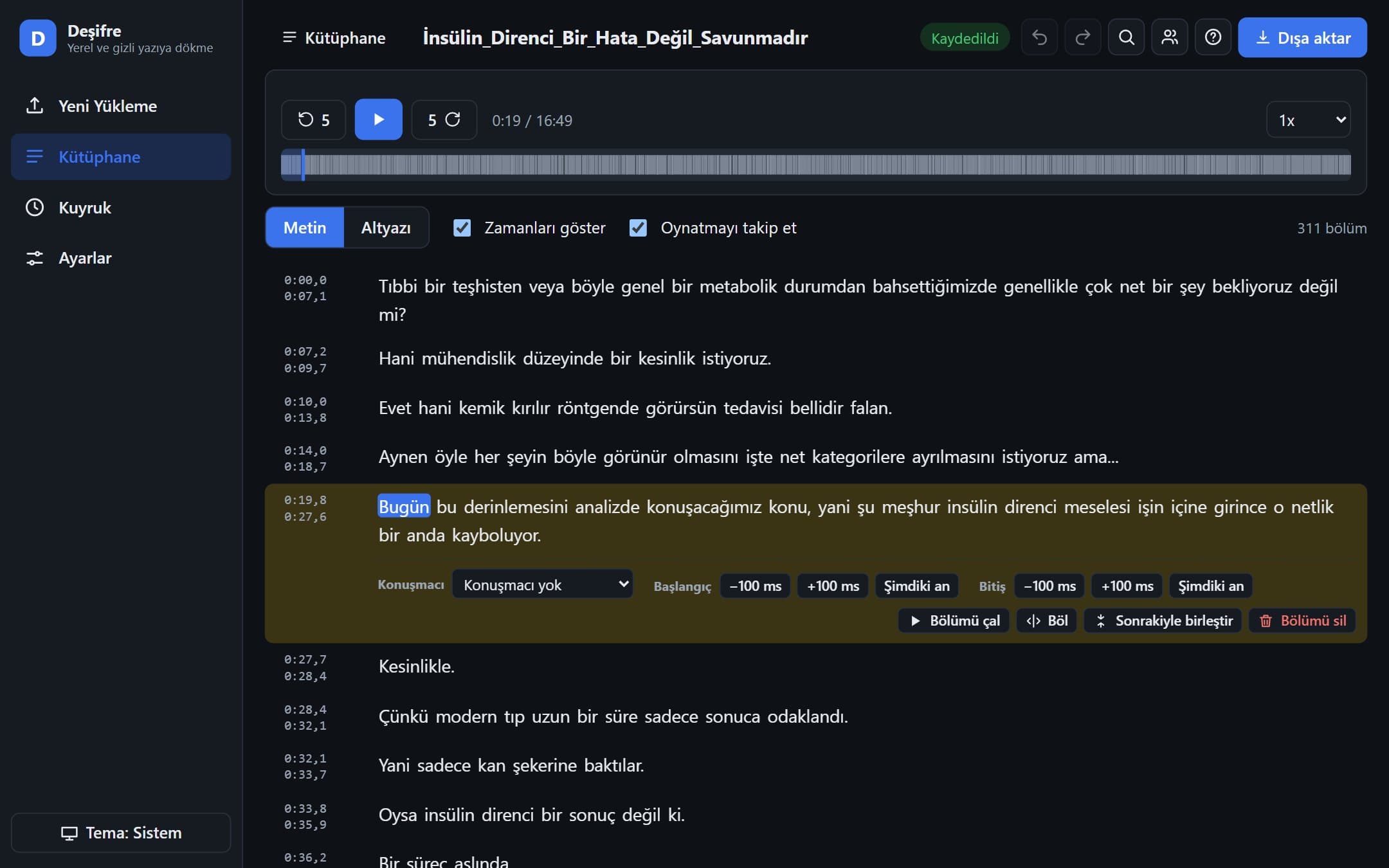The width and height of the screenshot is (1389, 868).
Task: Click Bölümü çal to play segment
Action: 954,620
